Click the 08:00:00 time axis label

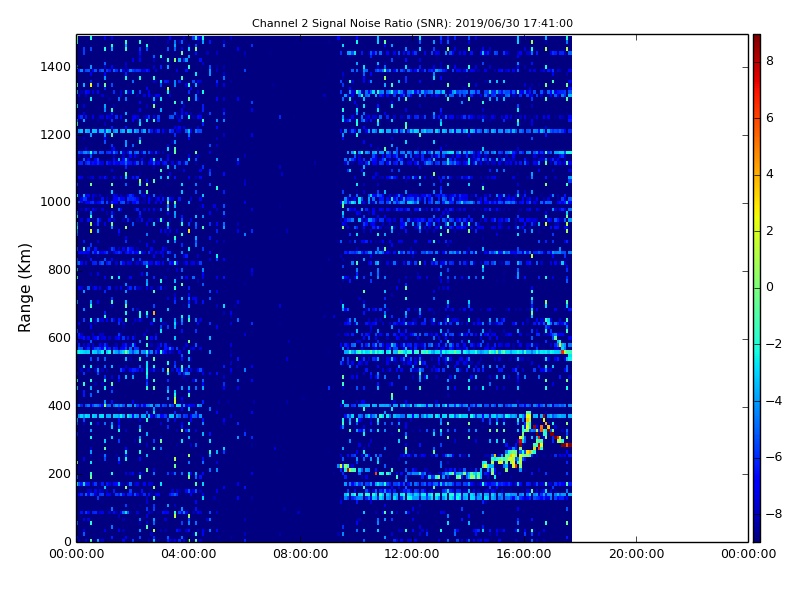point(301,554)
